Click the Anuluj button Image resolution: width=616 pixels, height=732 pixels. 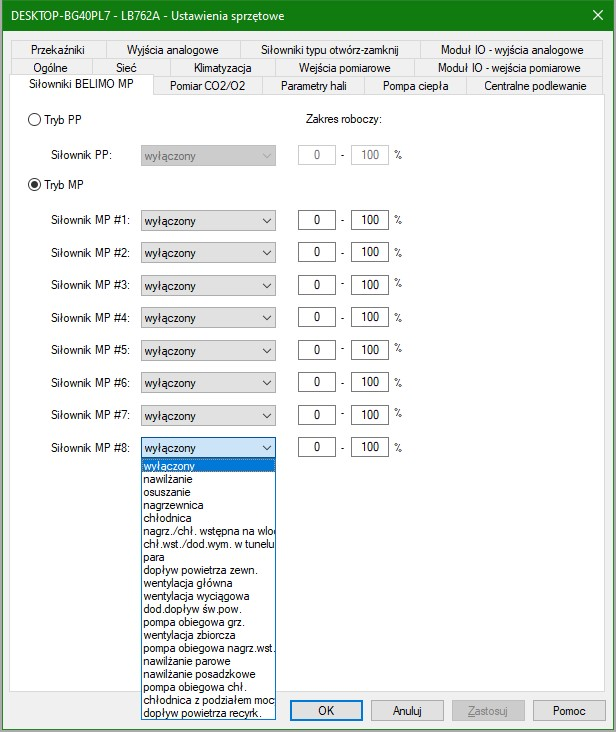click(x=407, y=711)
